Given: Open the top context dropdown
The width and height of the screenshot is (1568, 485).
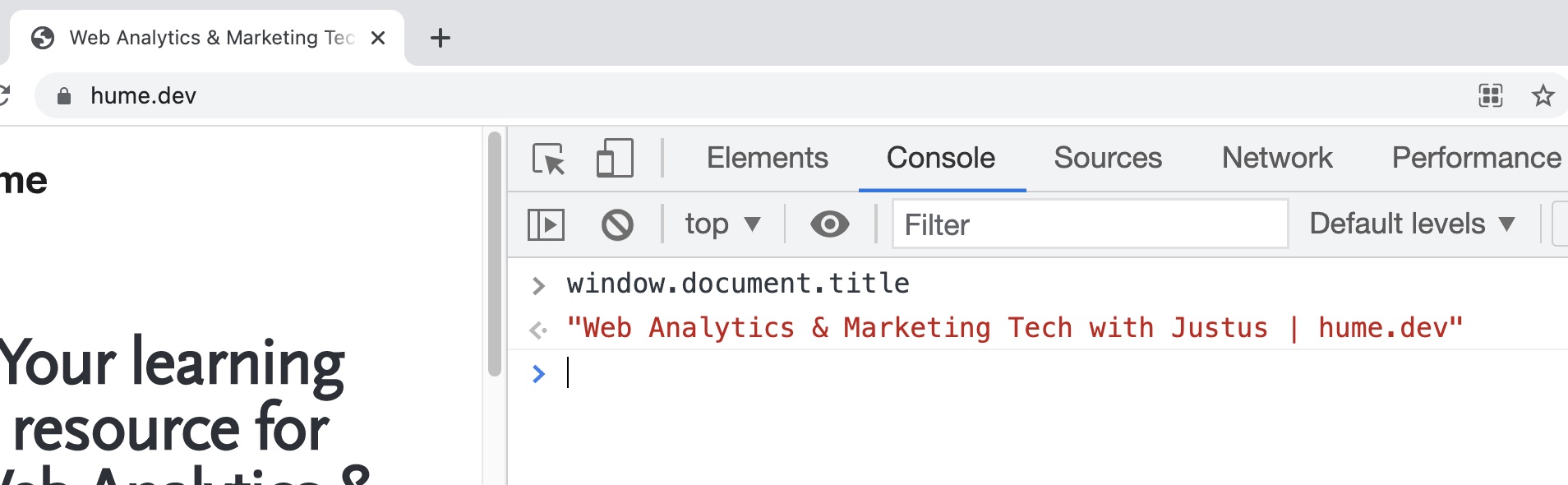Looking at the screenshot, I should (x=722, y=224).
